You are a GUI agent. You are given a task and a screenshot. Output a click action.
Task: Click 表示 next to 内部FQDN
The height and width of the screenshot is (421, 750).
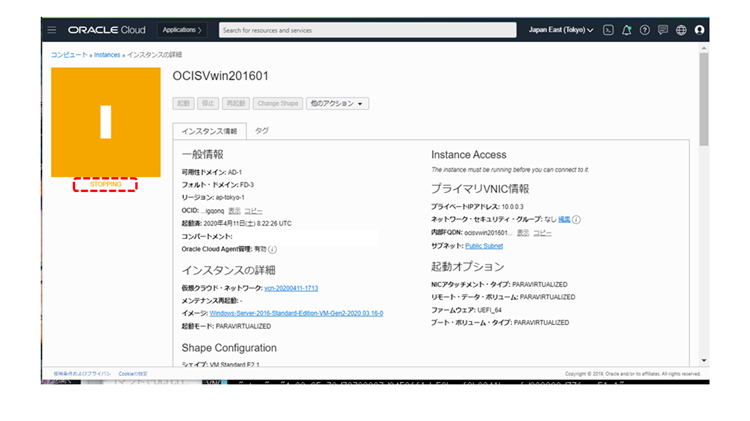click(523, 233)
